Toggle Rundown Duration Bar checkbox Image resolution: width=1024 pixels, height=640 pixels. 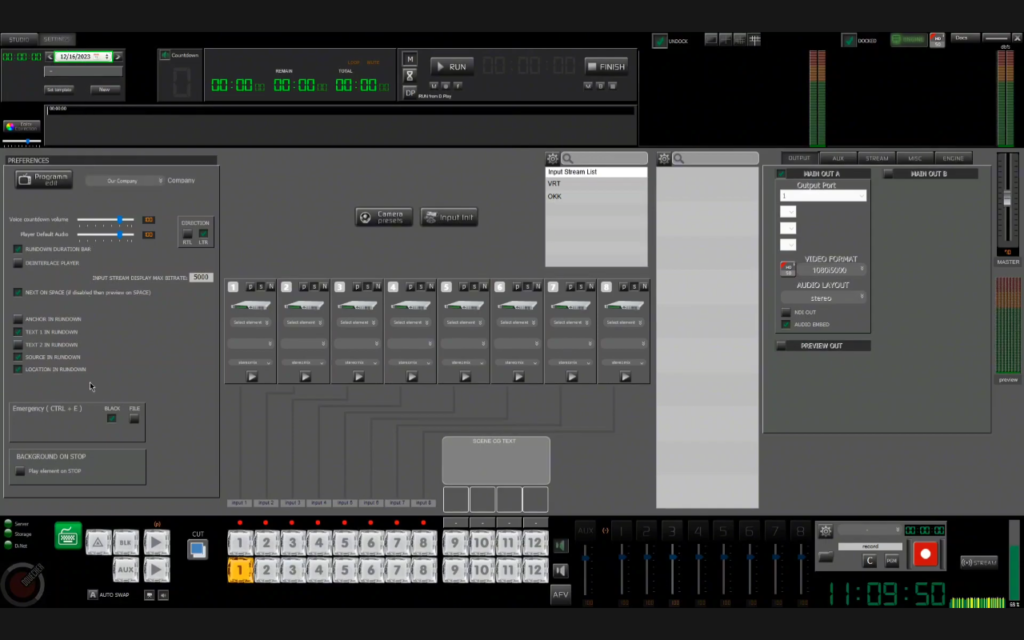pyautogui.click(x=18, y=249)
